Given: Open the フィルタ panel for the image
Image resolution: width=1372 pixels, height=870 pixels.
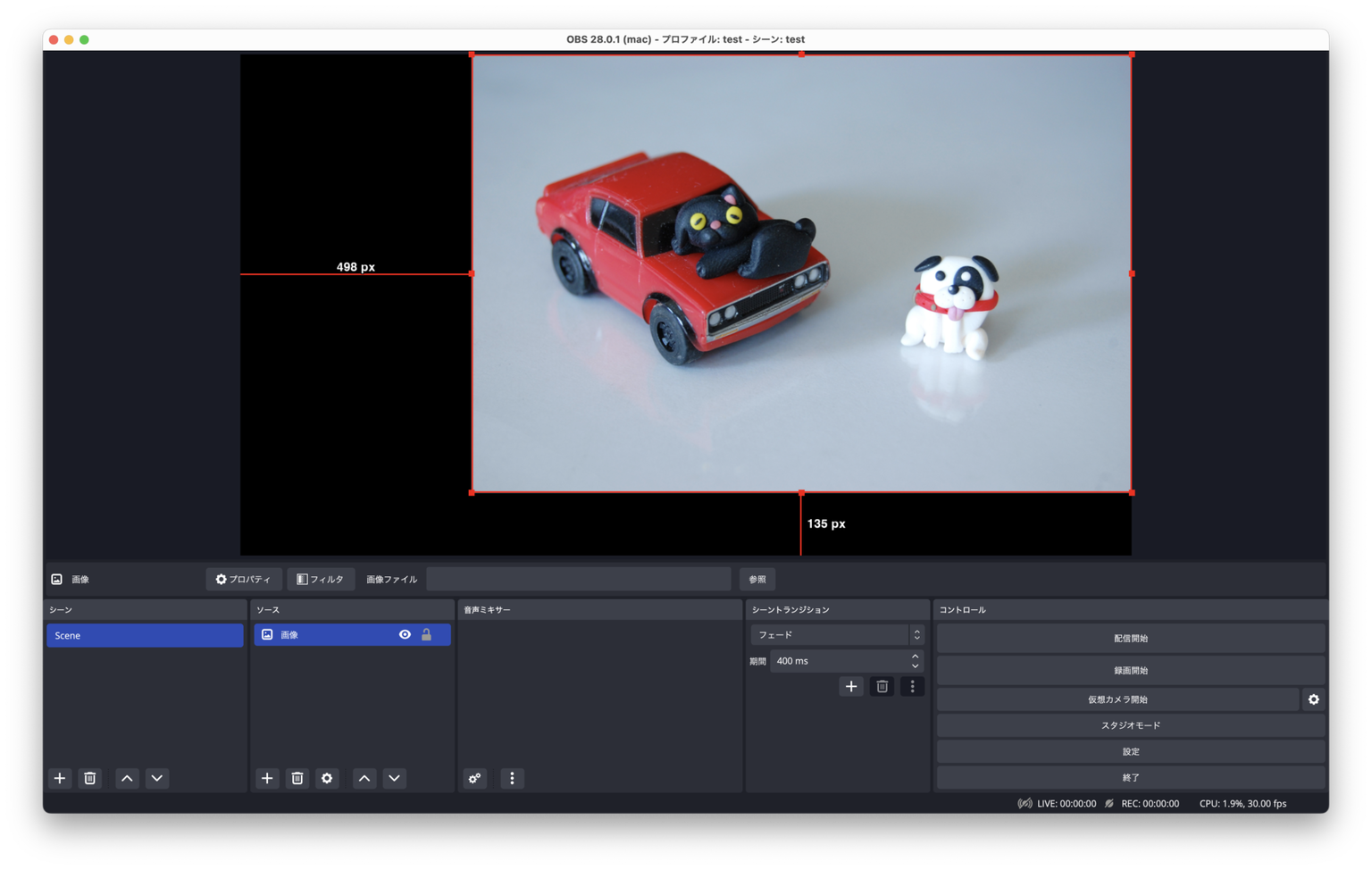Looking at the screenshot, I should point(321,579).
